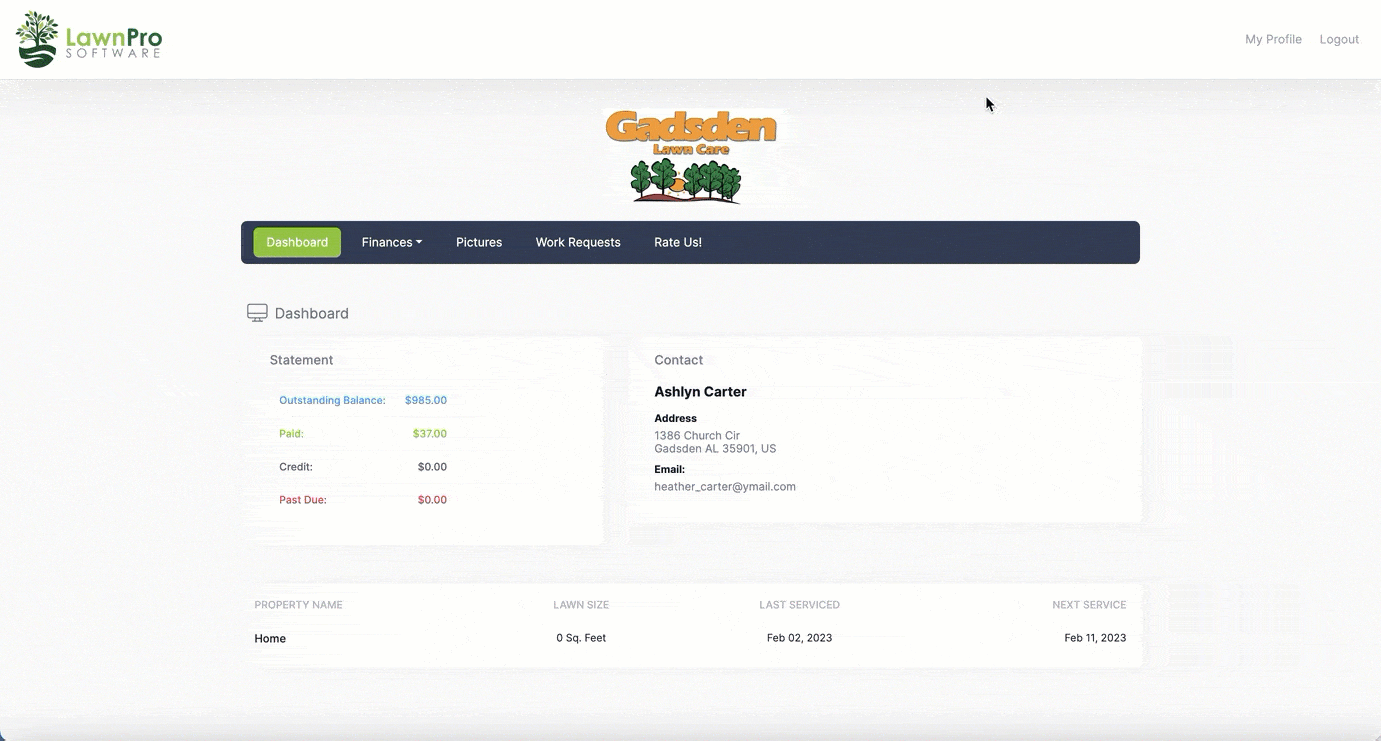1381x741 pixels.
Task: Select the Home property row name
Action: point(270,638)
